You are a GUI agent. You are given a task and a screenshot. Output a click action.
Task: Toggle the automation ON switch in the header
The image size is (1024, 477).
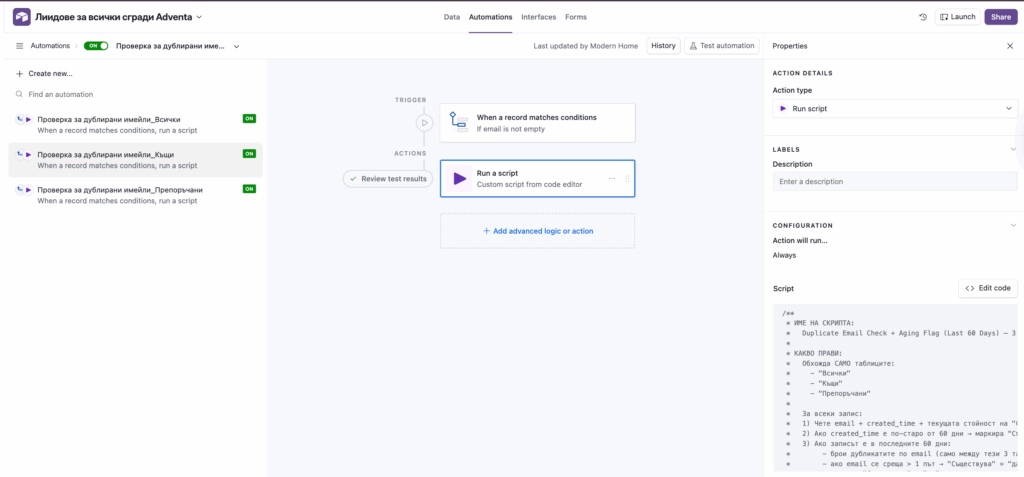pyautogui.click(x=96, y=46)
